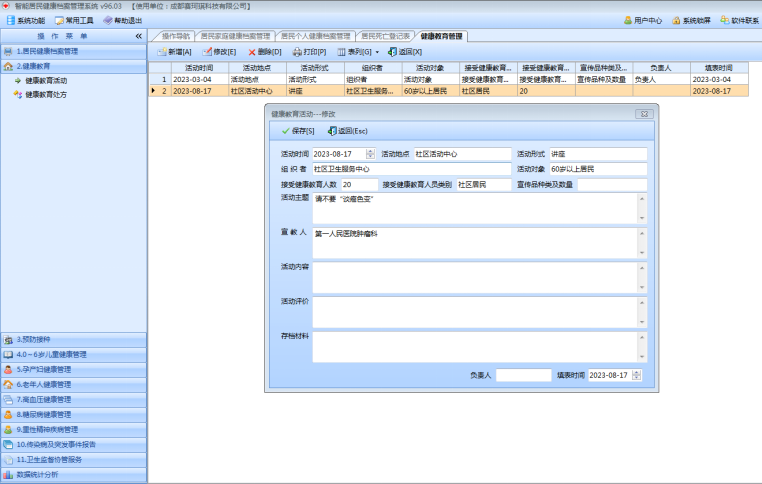Click 软件联系 at top right

(738, 20)
